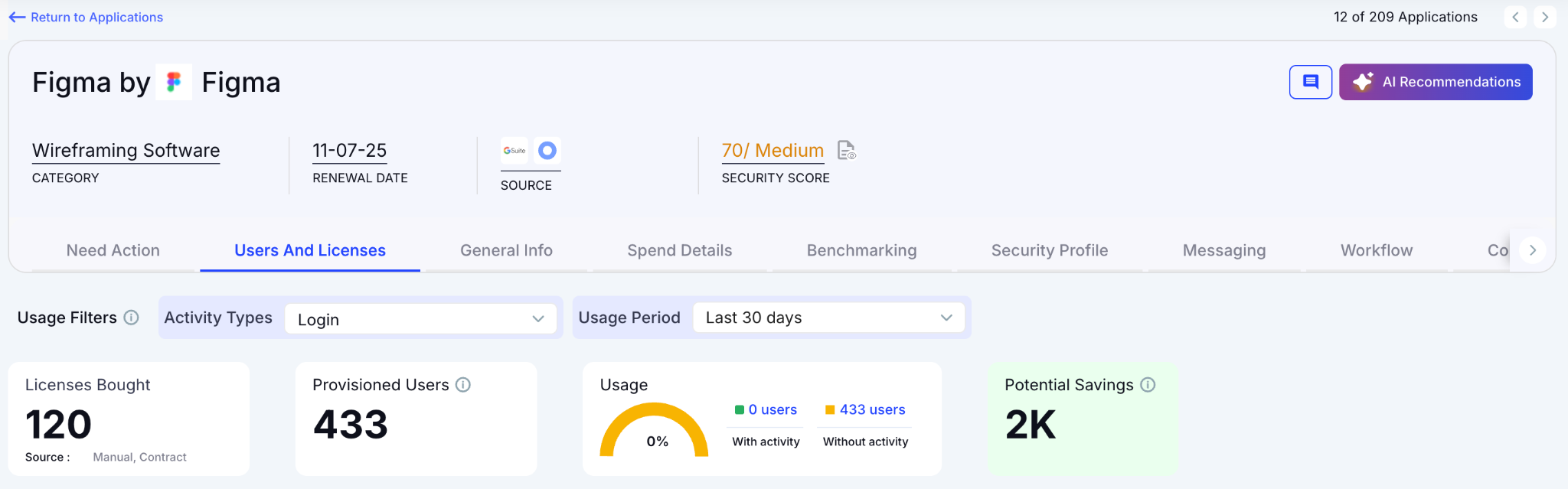Screen dimensions: 1568x489
Task: Open the comments chat icon button
Action: [1311, 82]
